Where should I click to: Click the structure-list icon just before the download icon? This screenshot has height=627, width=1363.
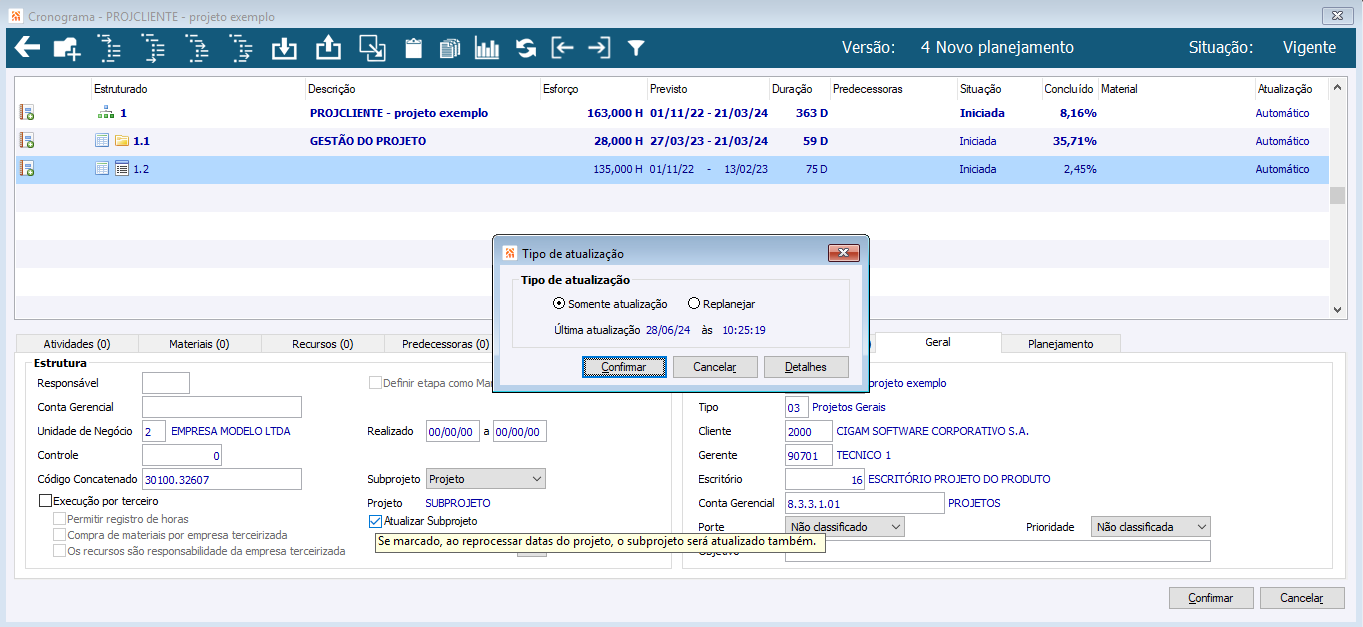click(x=241, y=47)
